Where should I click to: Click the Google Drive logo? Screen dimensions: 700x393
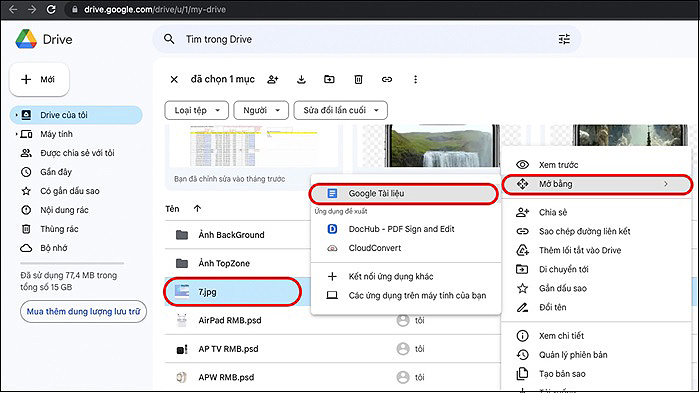(26, 39)
